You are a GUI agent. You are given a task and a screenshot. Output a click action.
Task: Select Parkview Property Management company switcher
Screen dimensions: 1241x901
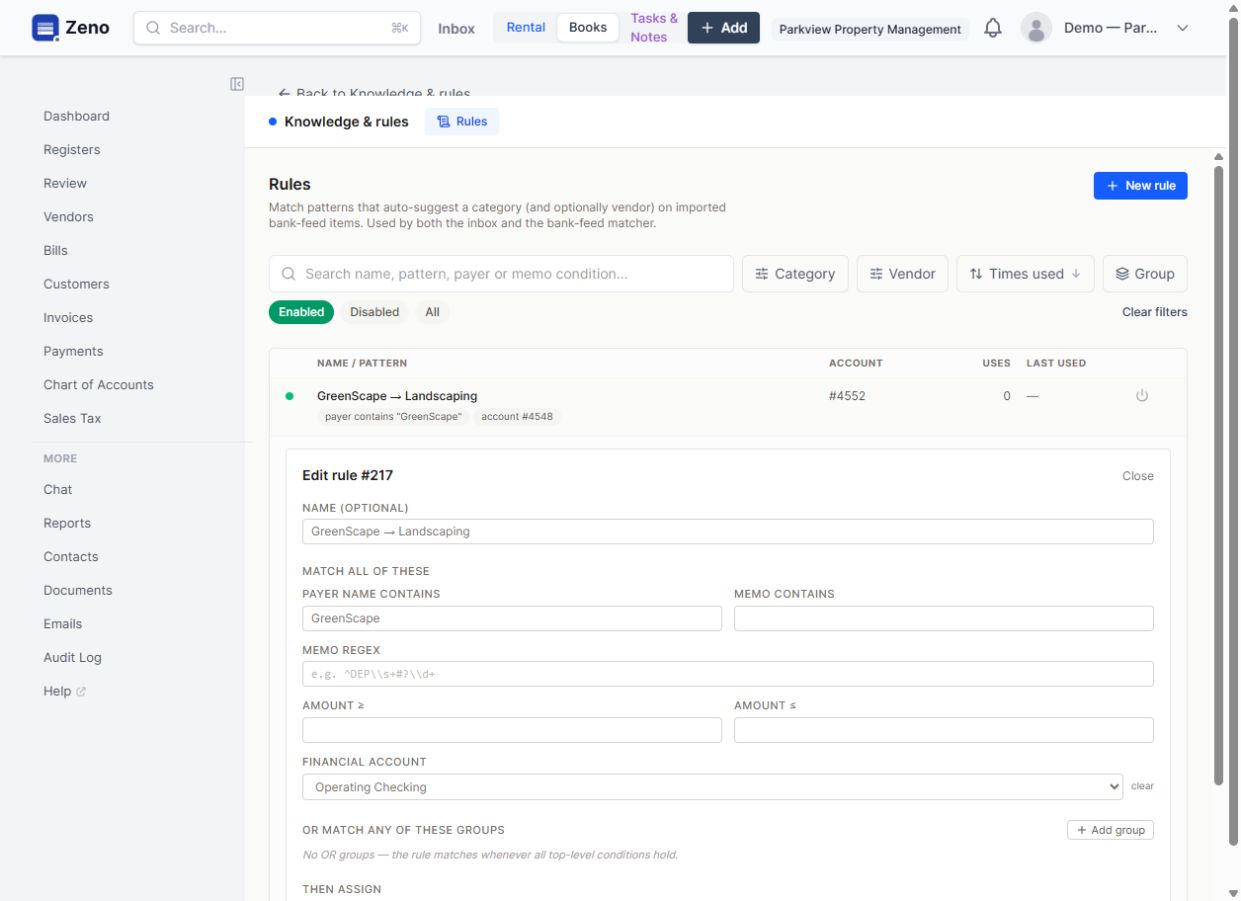pos(870,29)
